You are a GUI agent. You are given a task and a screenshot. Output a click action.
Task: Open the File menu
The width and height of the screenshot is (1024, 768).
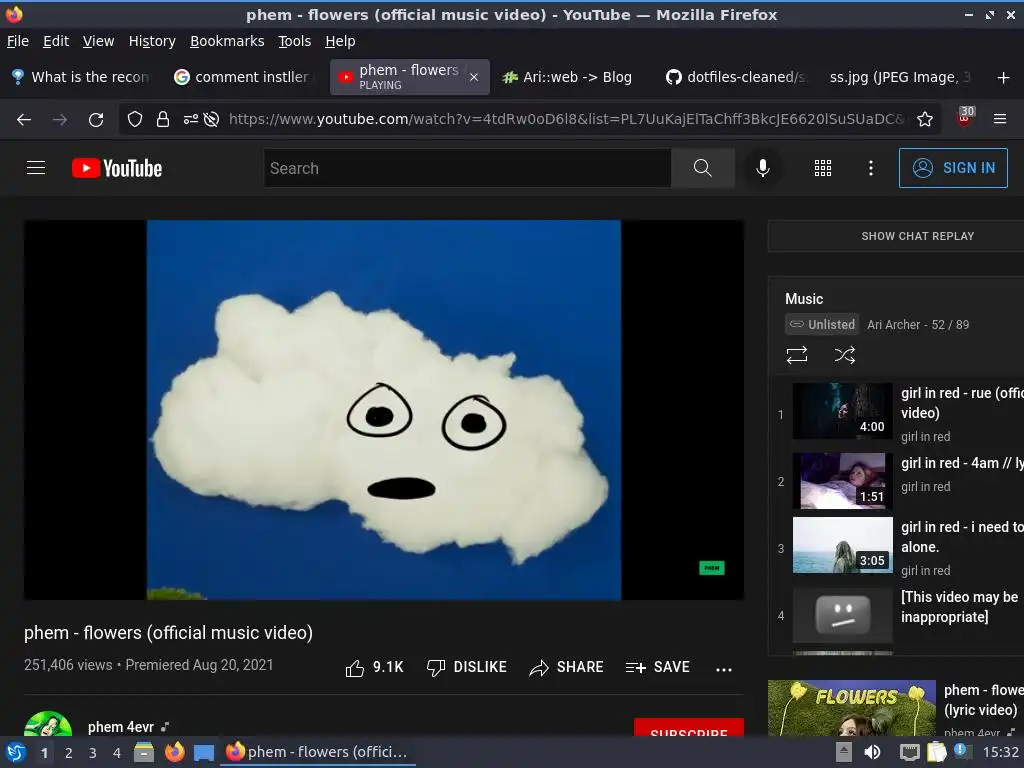[x=18, y=41]
